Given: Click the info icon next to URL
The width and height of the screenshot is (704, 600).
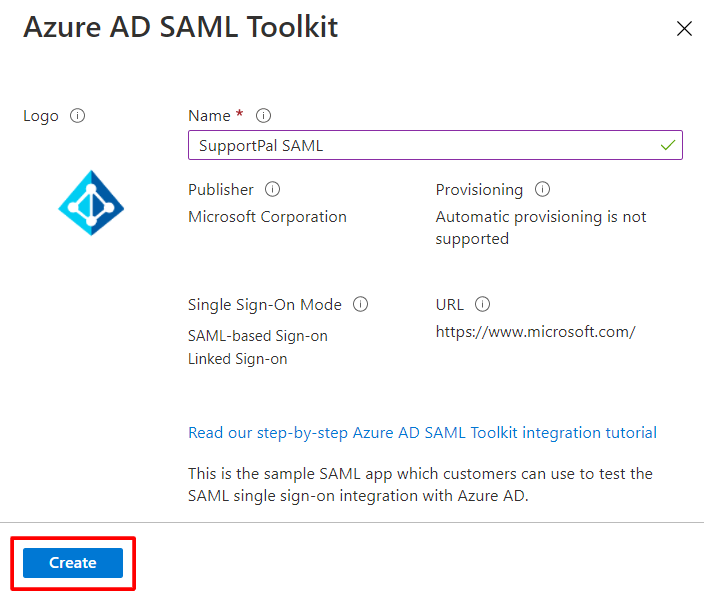Looking at the screenshot, I should (482, 304).
